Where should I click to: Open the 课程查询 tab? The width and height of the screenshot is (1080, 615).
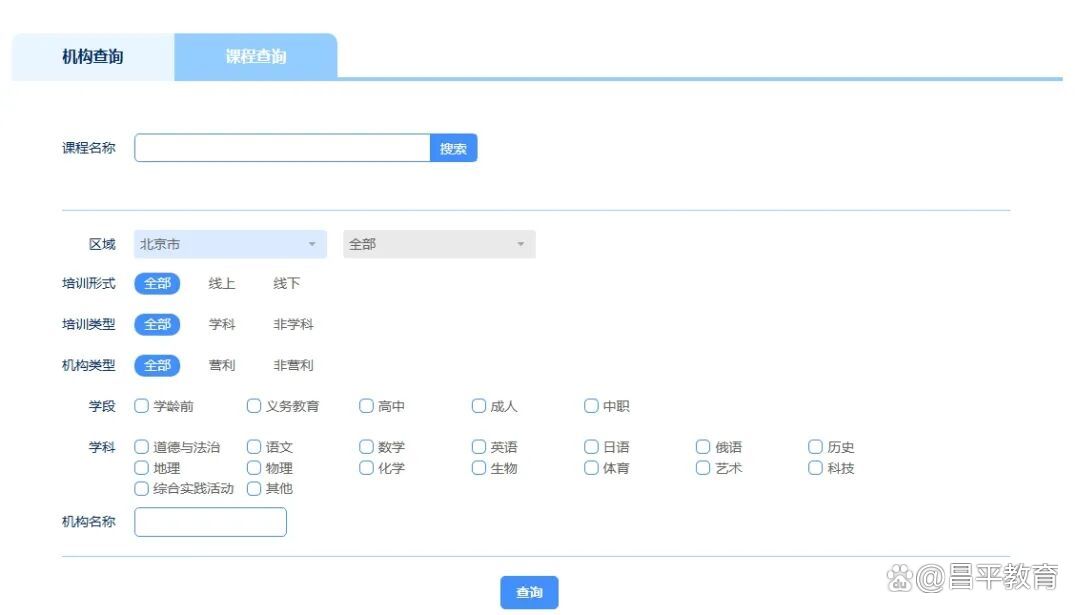tap(256, 57)
